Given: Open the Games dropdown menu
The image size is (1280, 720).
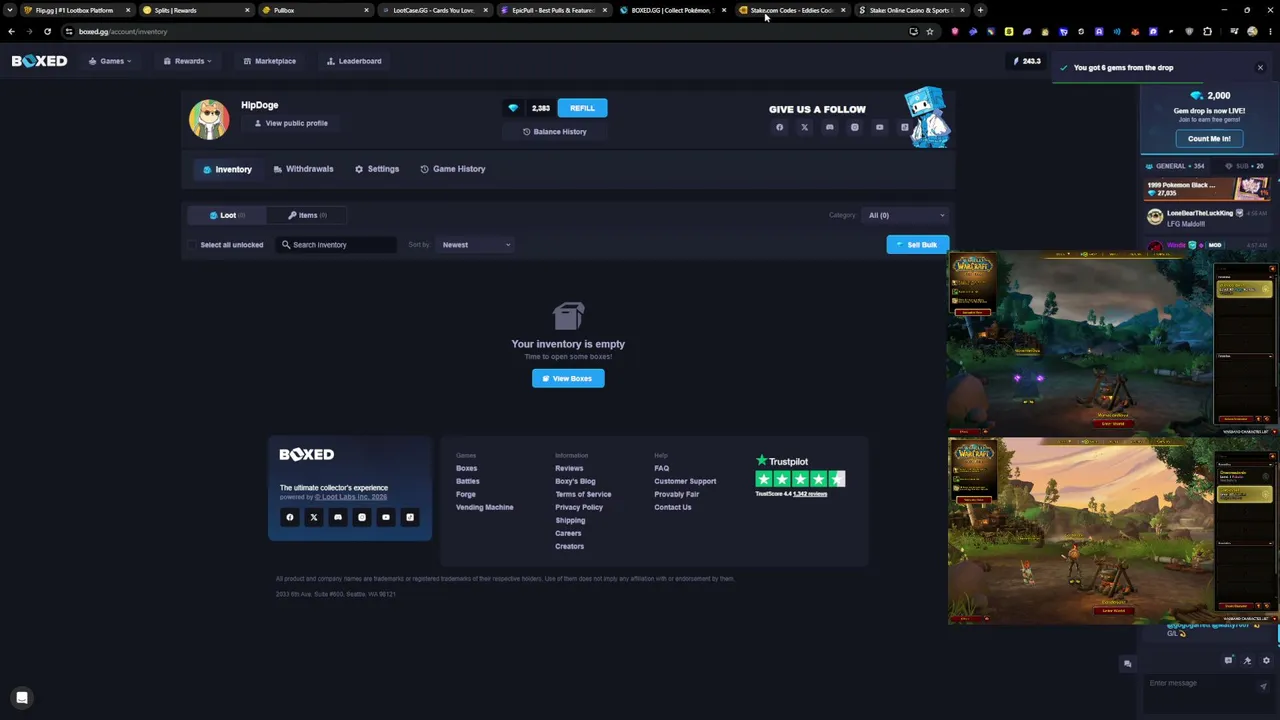Looking at the screenshot, I should (110, 61).
